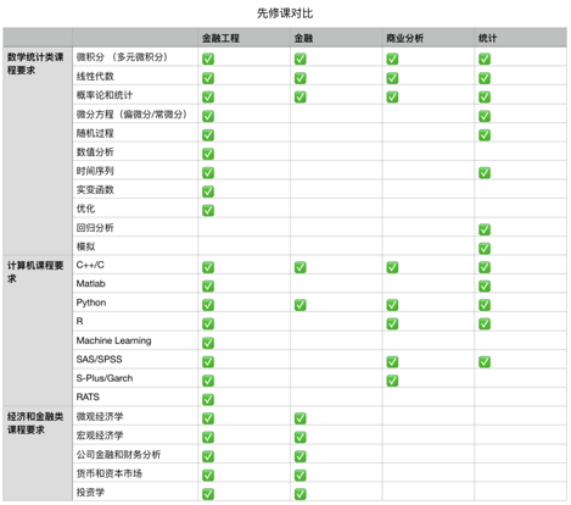Select the 优化 row label
This screenshot has width=571, height=505.
tap(86, 209)
